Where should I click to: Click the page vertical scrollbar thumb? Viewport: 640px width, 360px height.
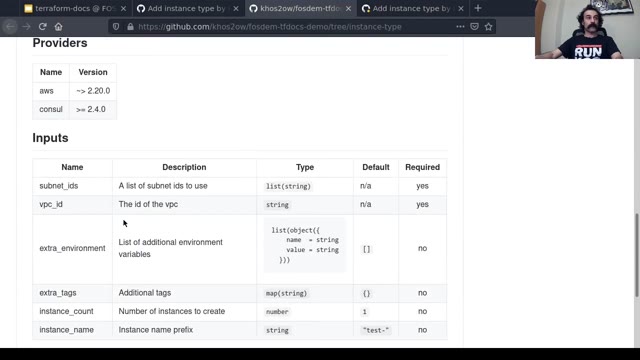click(x=636, y=255)
